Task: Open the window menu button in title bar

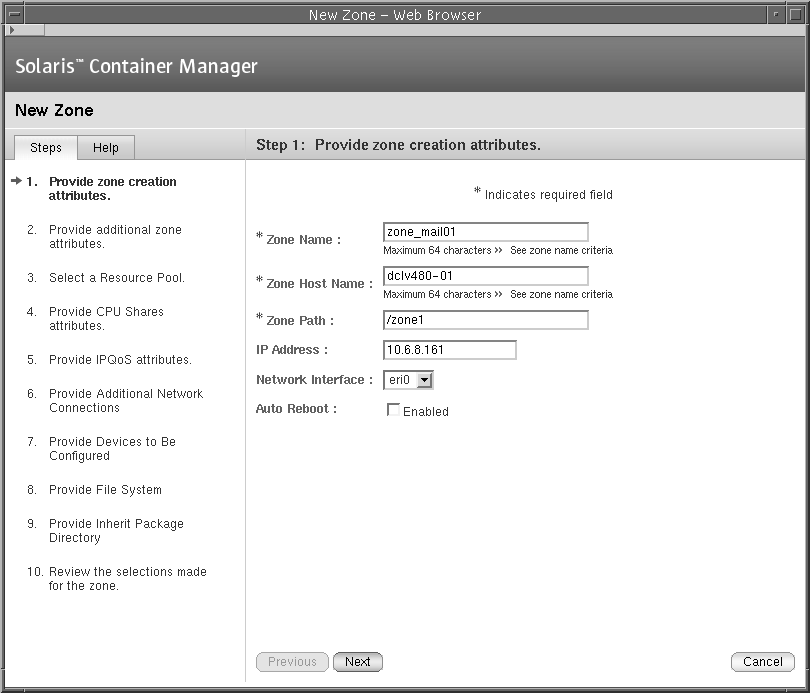Action: click(14, 14)
